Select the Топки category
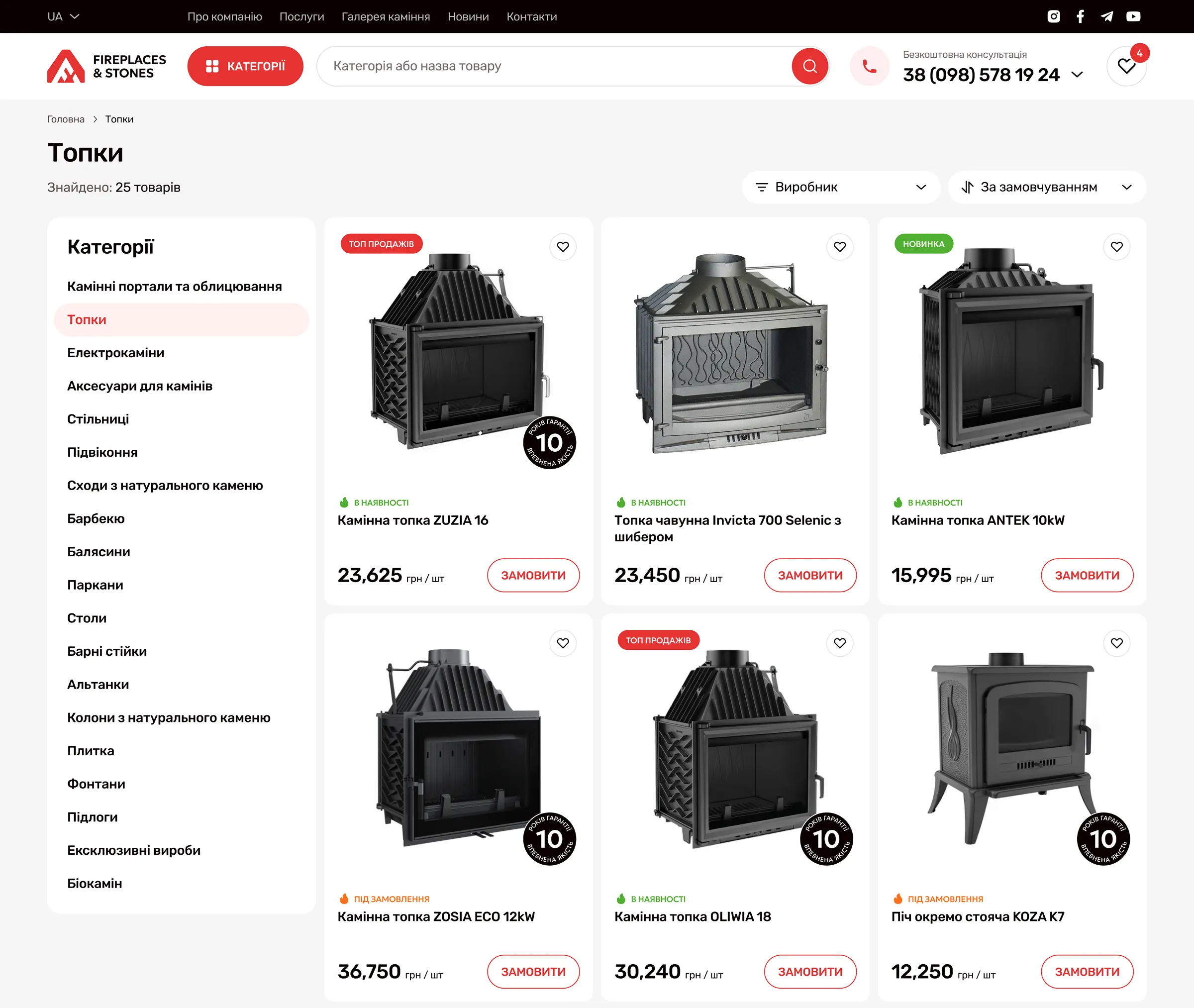 [182, 320]
